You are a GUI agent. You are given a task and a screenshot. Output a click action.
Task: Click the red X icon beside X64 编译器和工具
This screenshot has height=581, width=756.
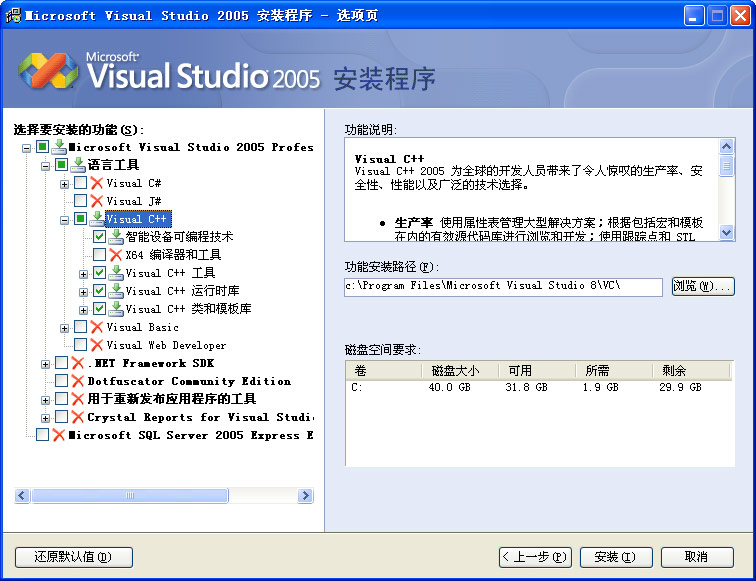(116, 255)
